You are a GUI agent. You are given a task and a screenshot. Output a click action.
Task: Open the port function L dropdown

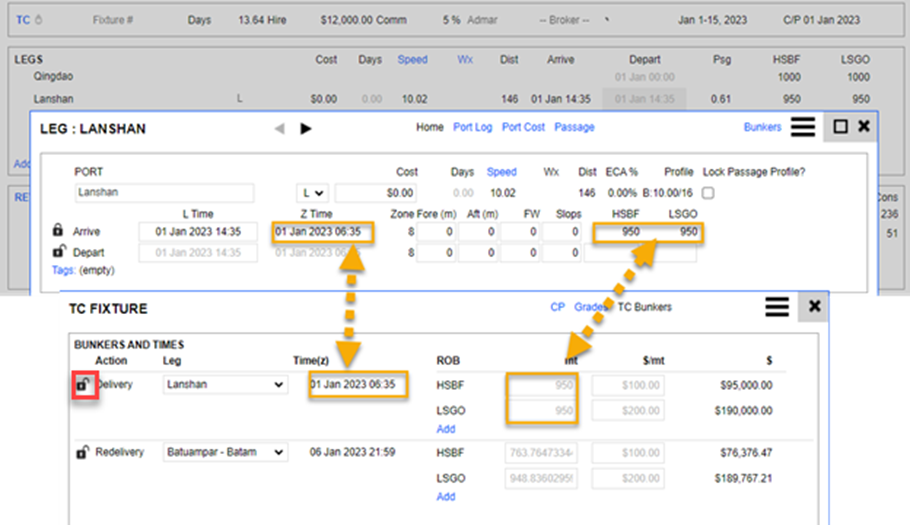(x=313, y=192)
